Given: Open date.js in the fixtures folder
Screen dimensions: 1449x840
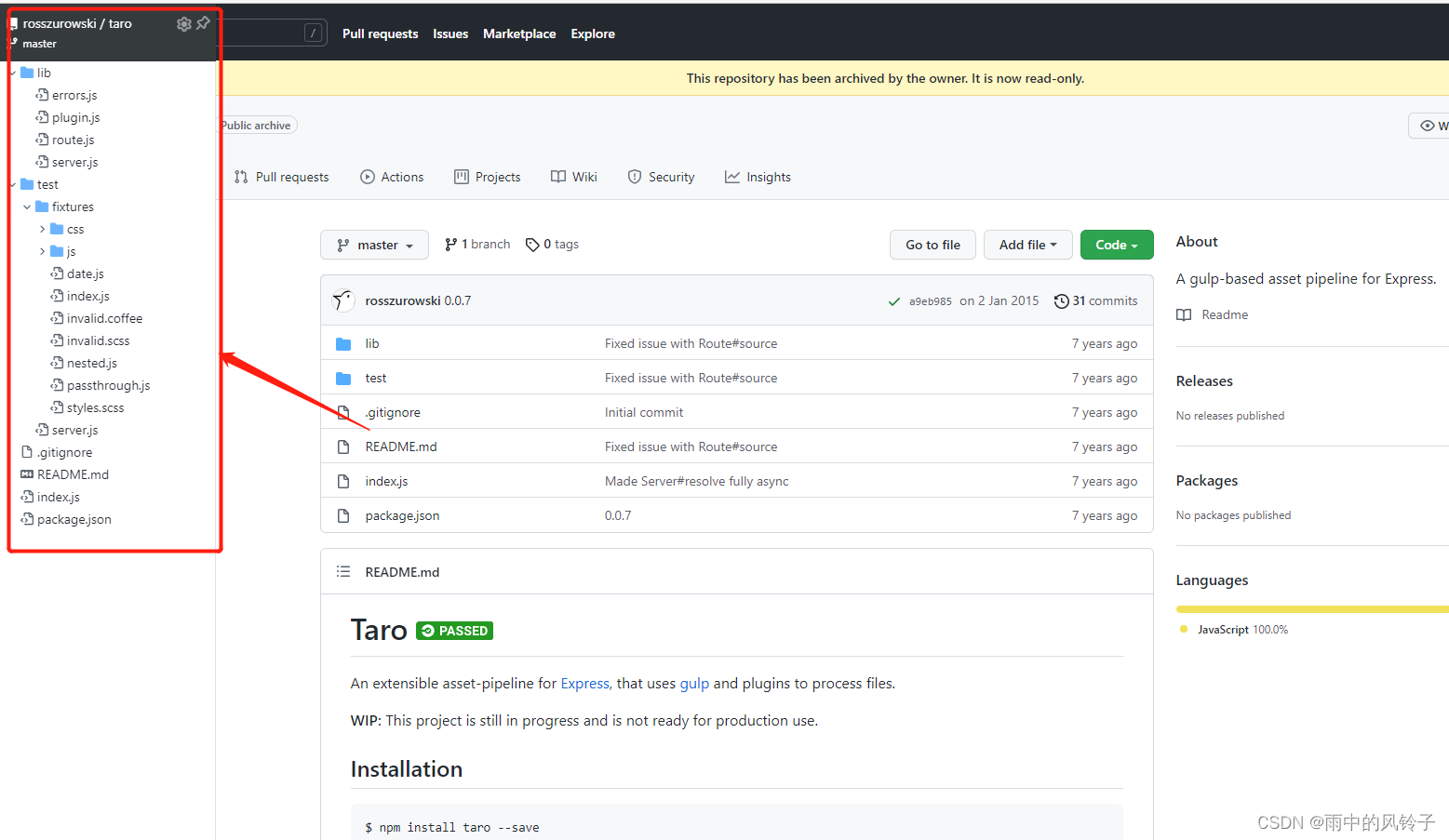Looking at the screenshot, I should tap(85, 273).
